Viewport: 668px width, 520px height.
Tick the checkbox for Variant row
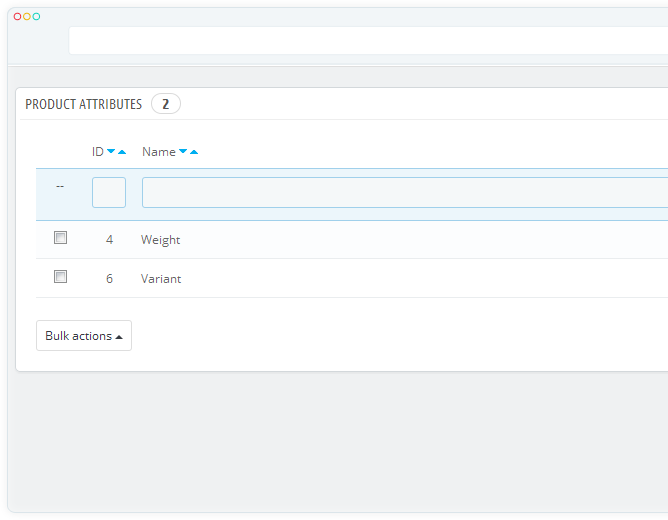(x=60, y=277)
